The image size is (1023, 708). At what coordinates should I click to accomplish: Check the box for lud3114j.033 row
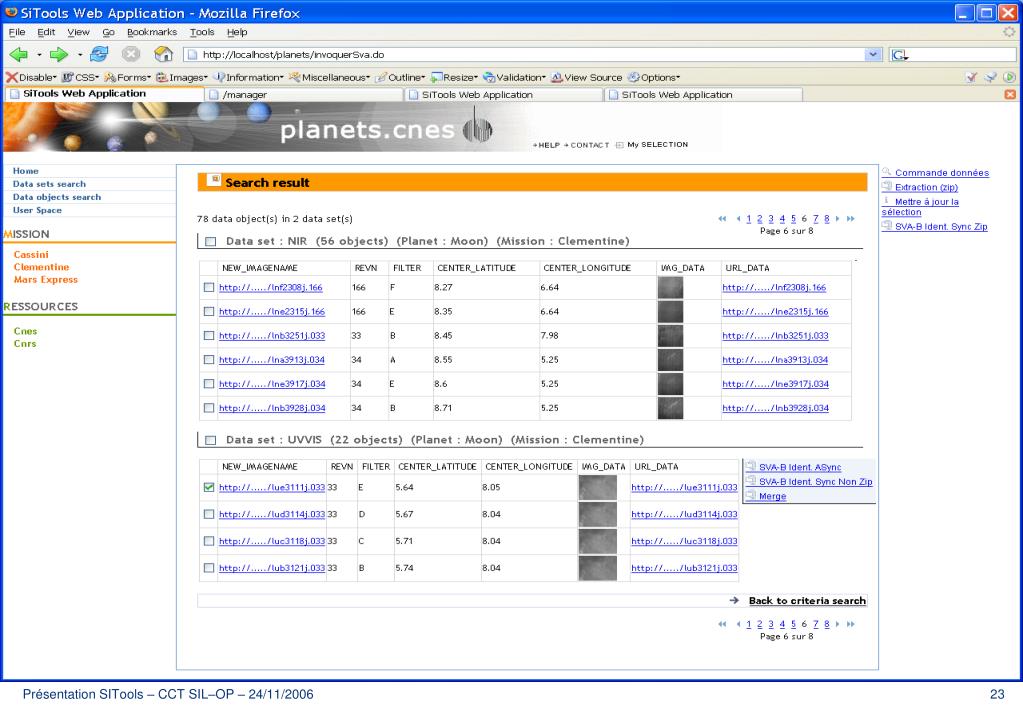[x=209, y=514]
